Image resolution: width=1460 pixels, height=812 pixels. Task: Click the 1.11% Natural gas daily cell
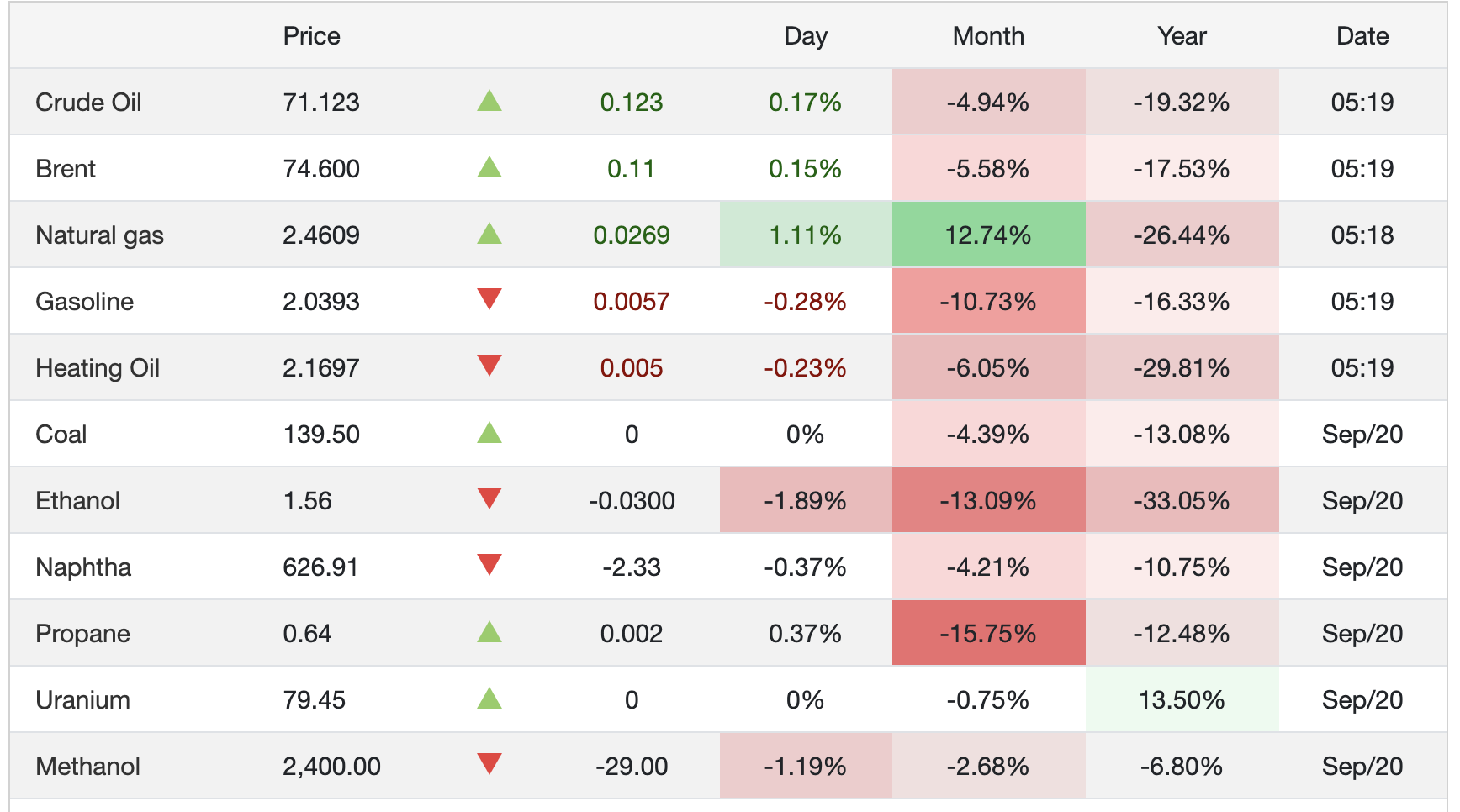tap(806, 235)
